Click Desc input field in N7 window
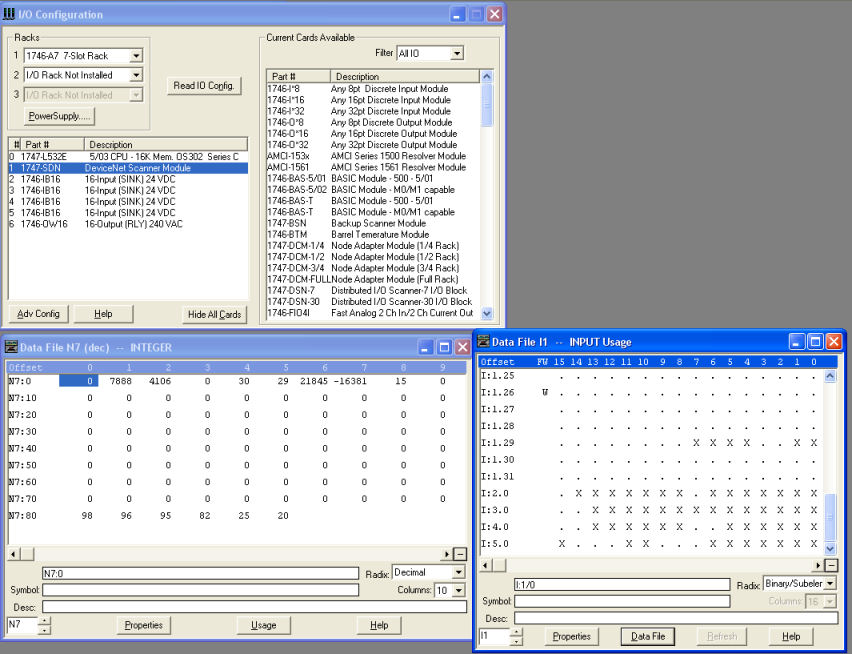 tap(254, 607)
